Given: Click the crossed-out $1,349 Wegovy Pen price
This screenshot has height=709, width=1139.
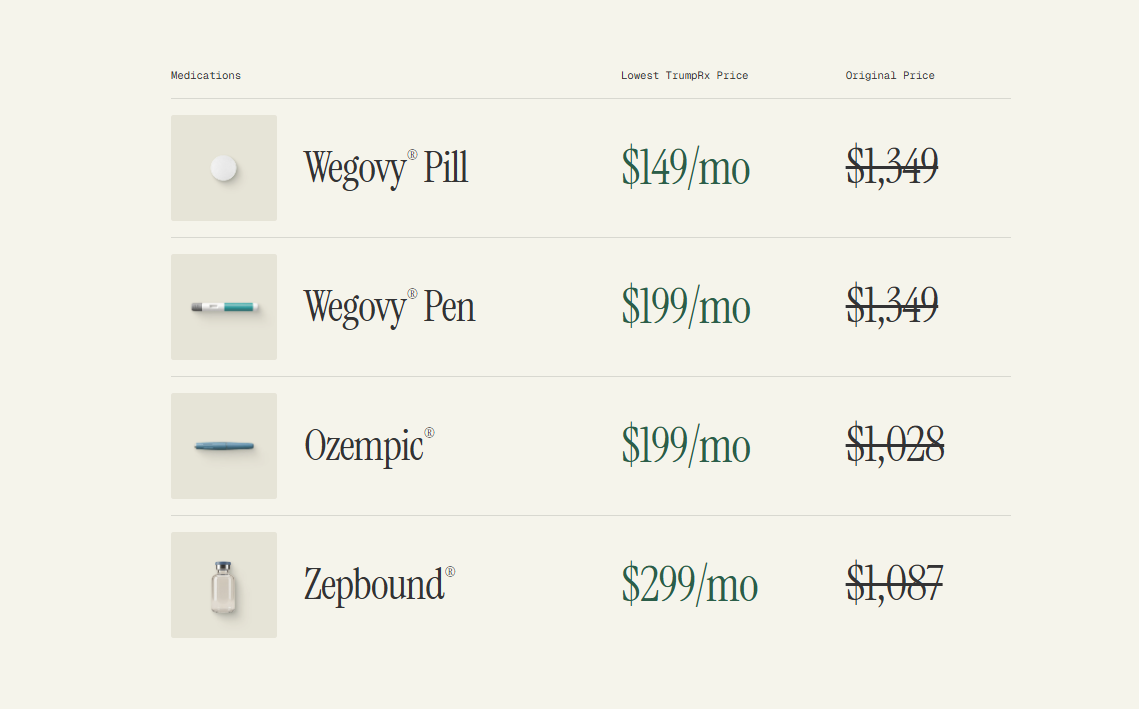Looking at the screenshot, I should [x=892, y=305].
